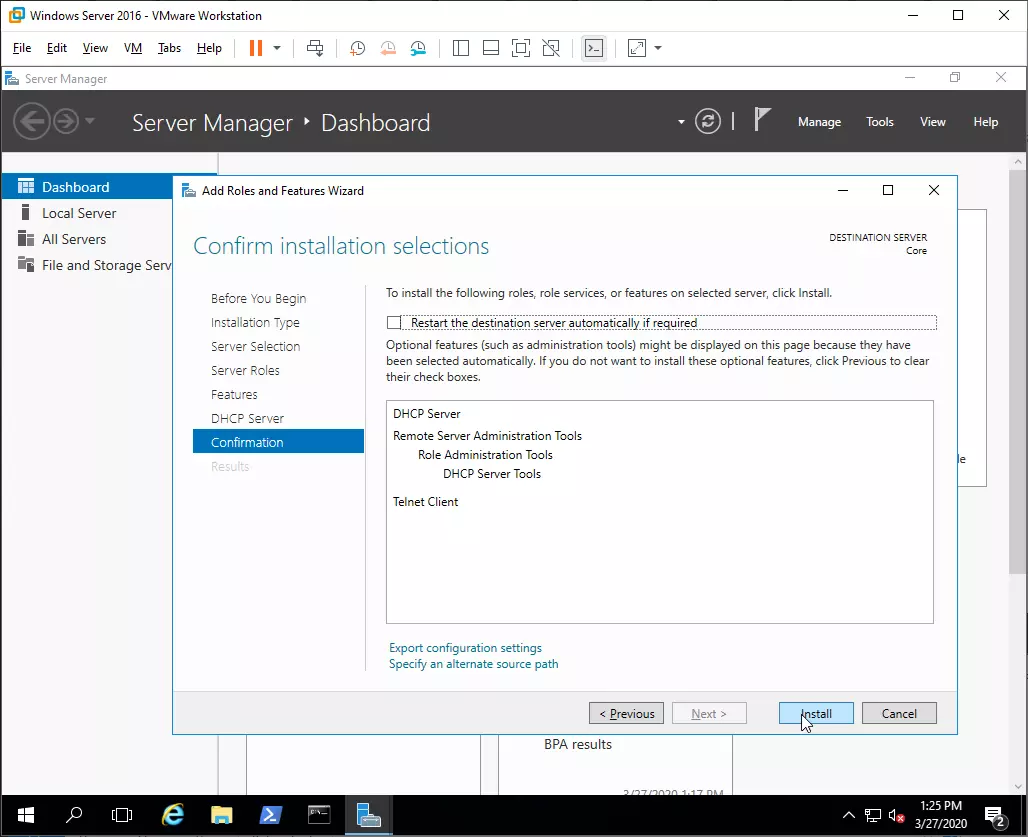Select DHCP Server Tools in the list

(x=492, y=474)
